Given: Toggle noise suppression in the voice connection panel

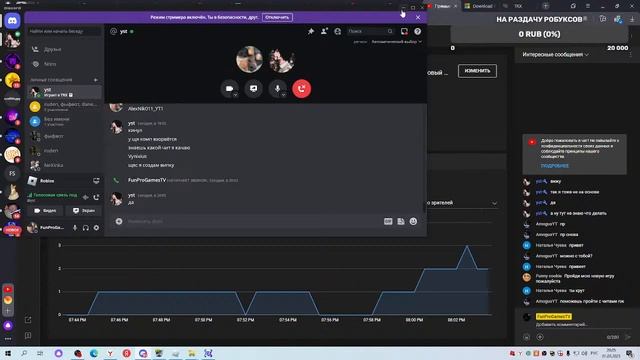Looking at the screenshot, I should tap(86, 197).
